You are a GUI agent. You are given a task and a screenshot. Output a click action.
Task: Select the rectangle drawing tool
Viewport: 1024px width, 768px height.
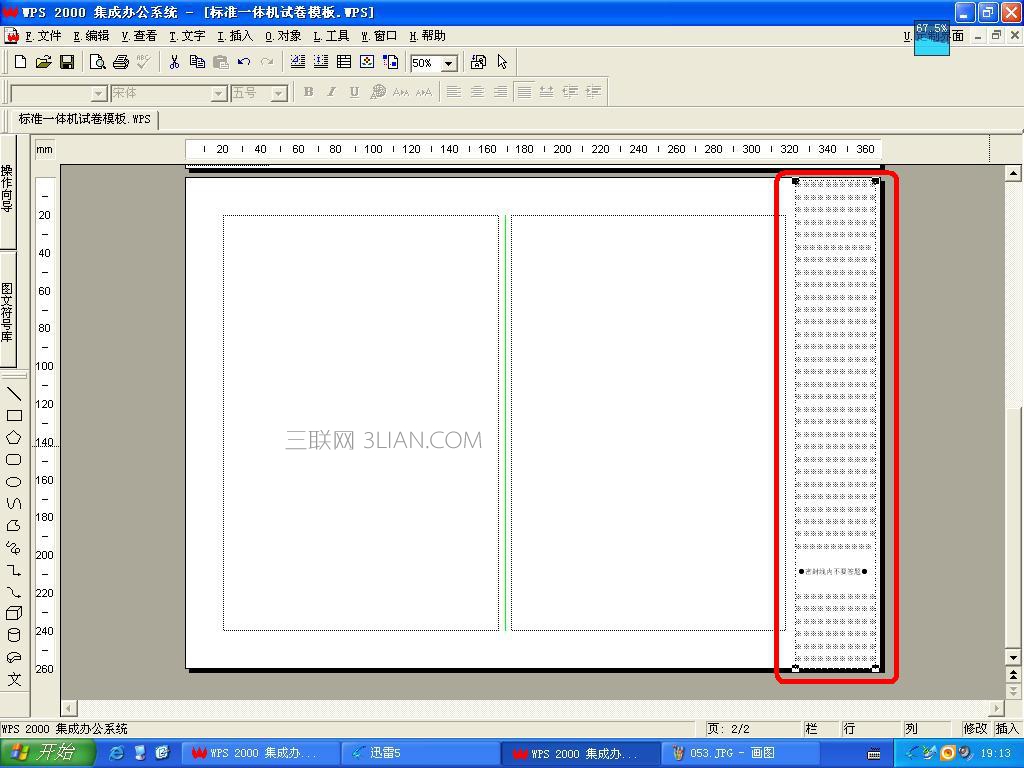pos(14,416)
